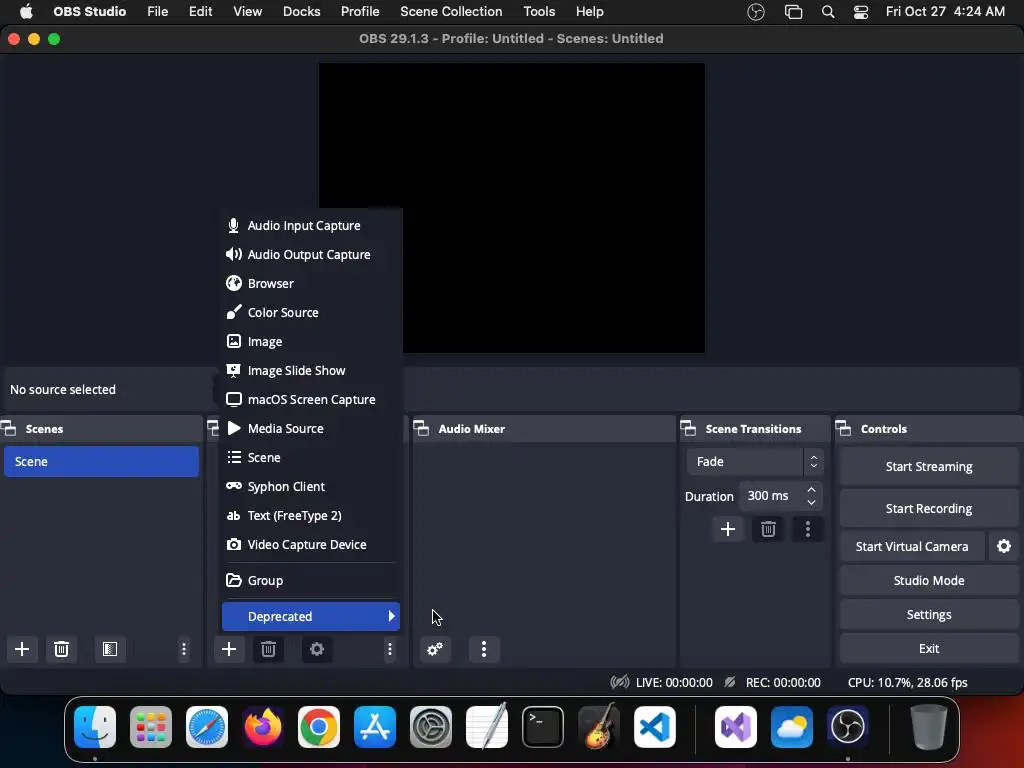
Task: Open the Profile menu
Action: point(360,12)
